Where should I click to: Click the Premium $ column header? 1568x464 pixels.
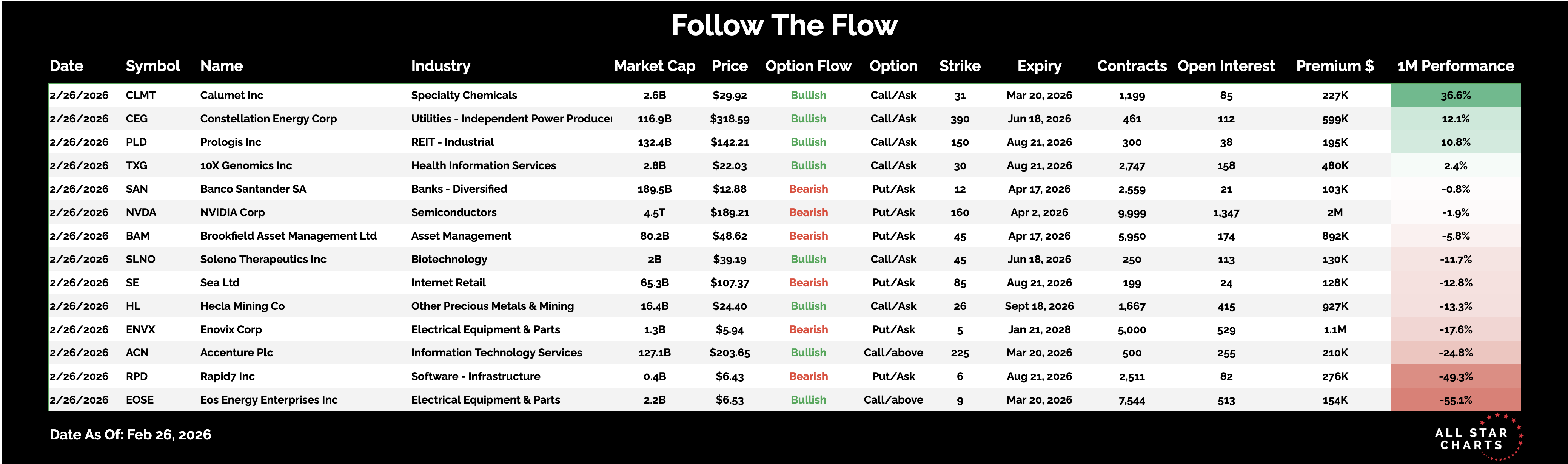[1334, 66]
